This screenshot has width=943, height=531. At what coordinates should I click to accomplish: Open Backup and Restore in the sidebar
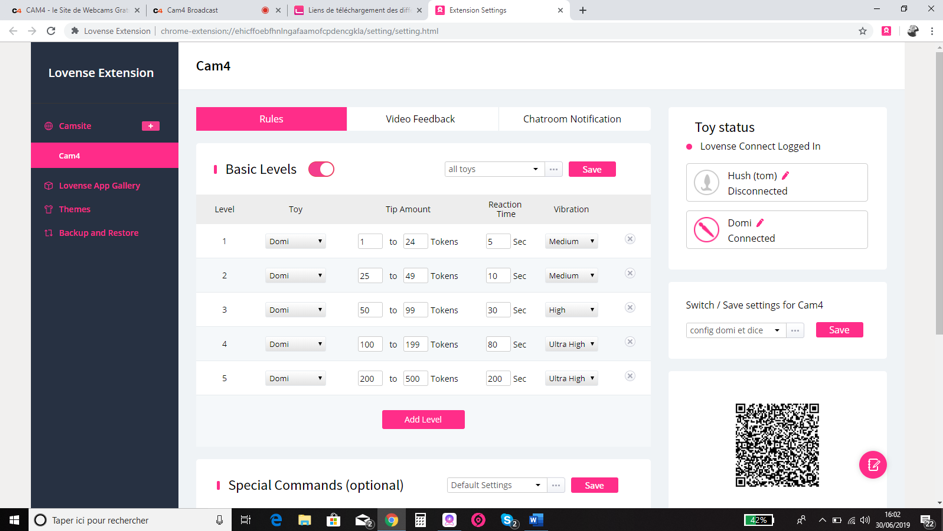tap(98, 233)
